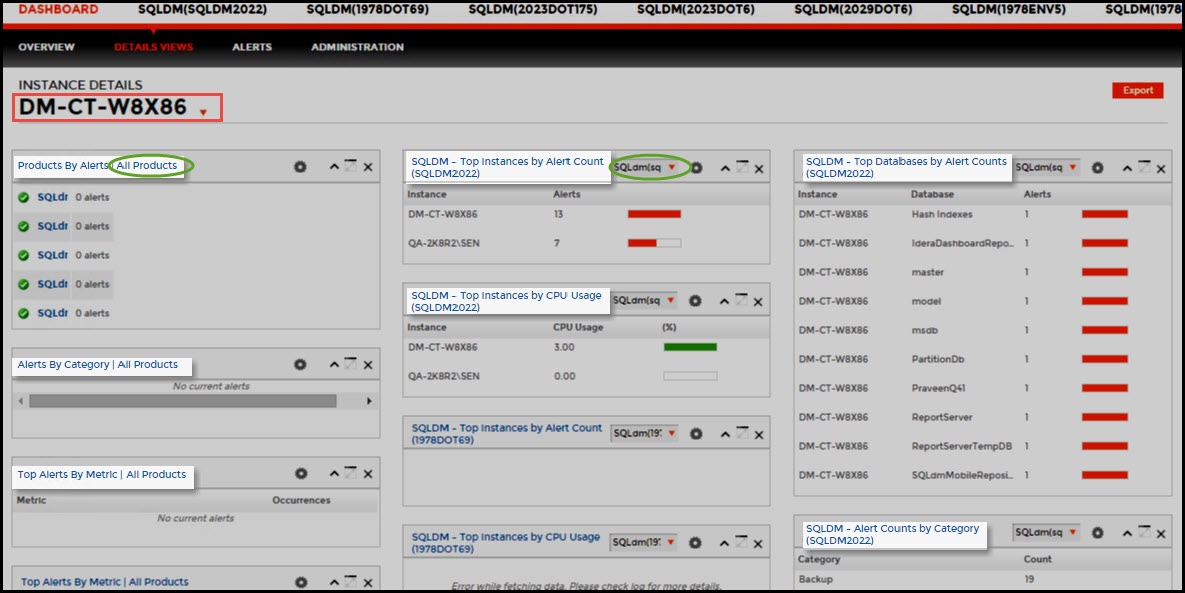Open SQLdm dropdown in Top Instances by Alert Count (1978DOT69)
The height and width of the screenshot is (593, 1185).
click(644, 434)
